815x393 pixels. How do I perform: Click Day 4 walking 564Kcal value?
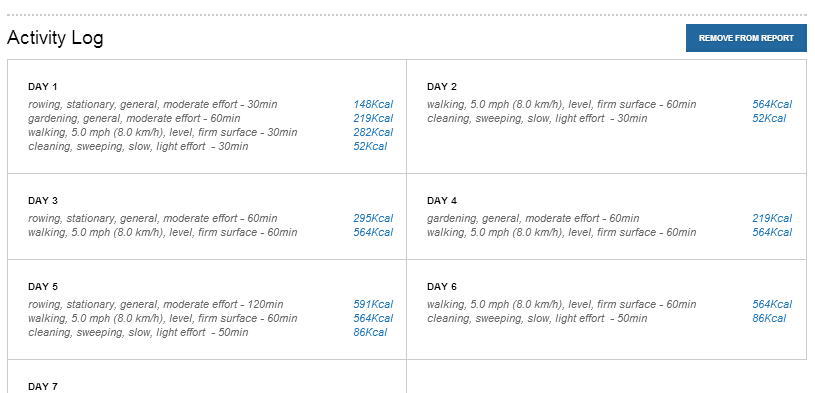(772, 232)
